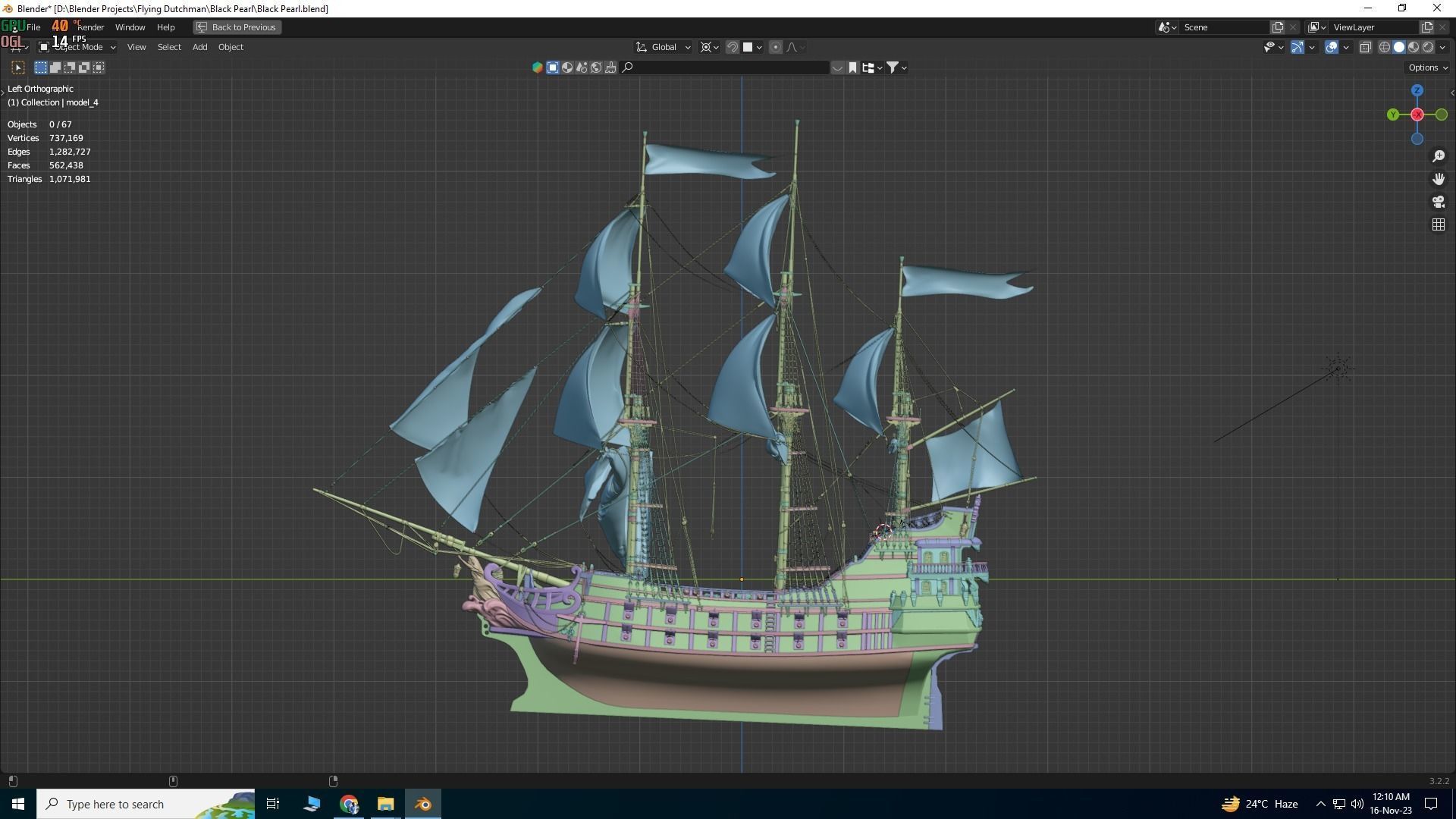This screenshot has width=1456, height=819.
Task: Choose the Set new selection mode icon
Action: (x=41, y=67)
